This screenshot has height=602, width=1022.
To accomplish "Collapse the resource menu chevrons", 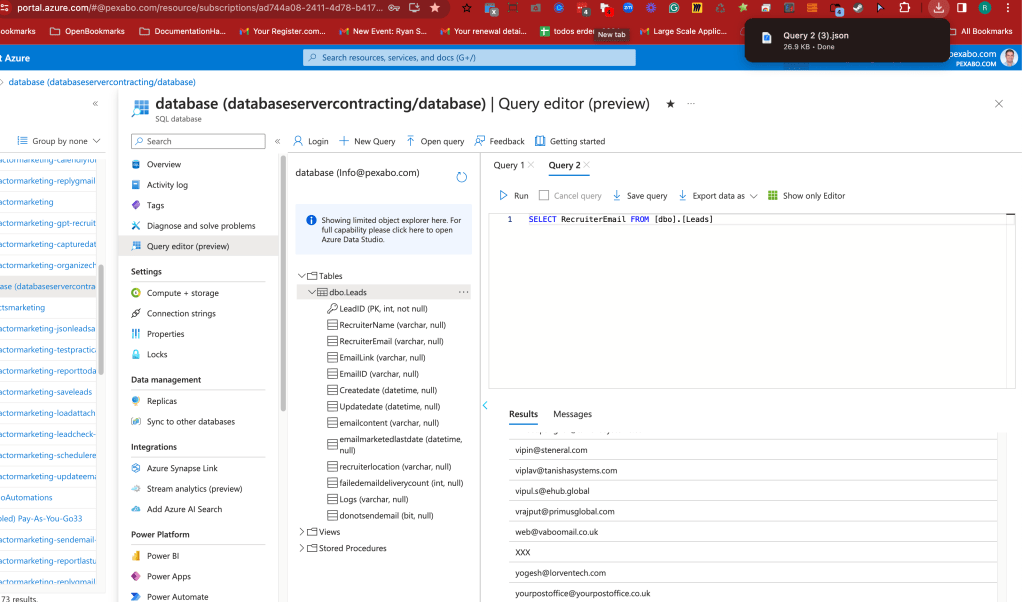I will coord(277,141).
